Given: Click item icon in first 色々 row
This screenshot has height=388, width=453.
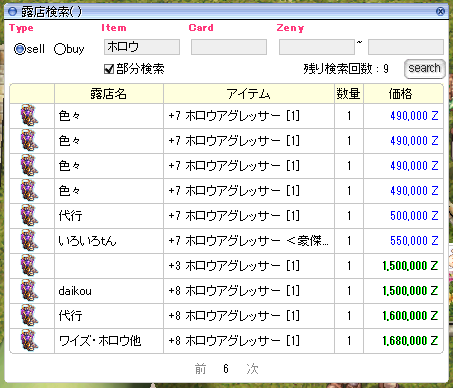Looking at the screenshot, I should pyautogui.click(x=29, y=115).
